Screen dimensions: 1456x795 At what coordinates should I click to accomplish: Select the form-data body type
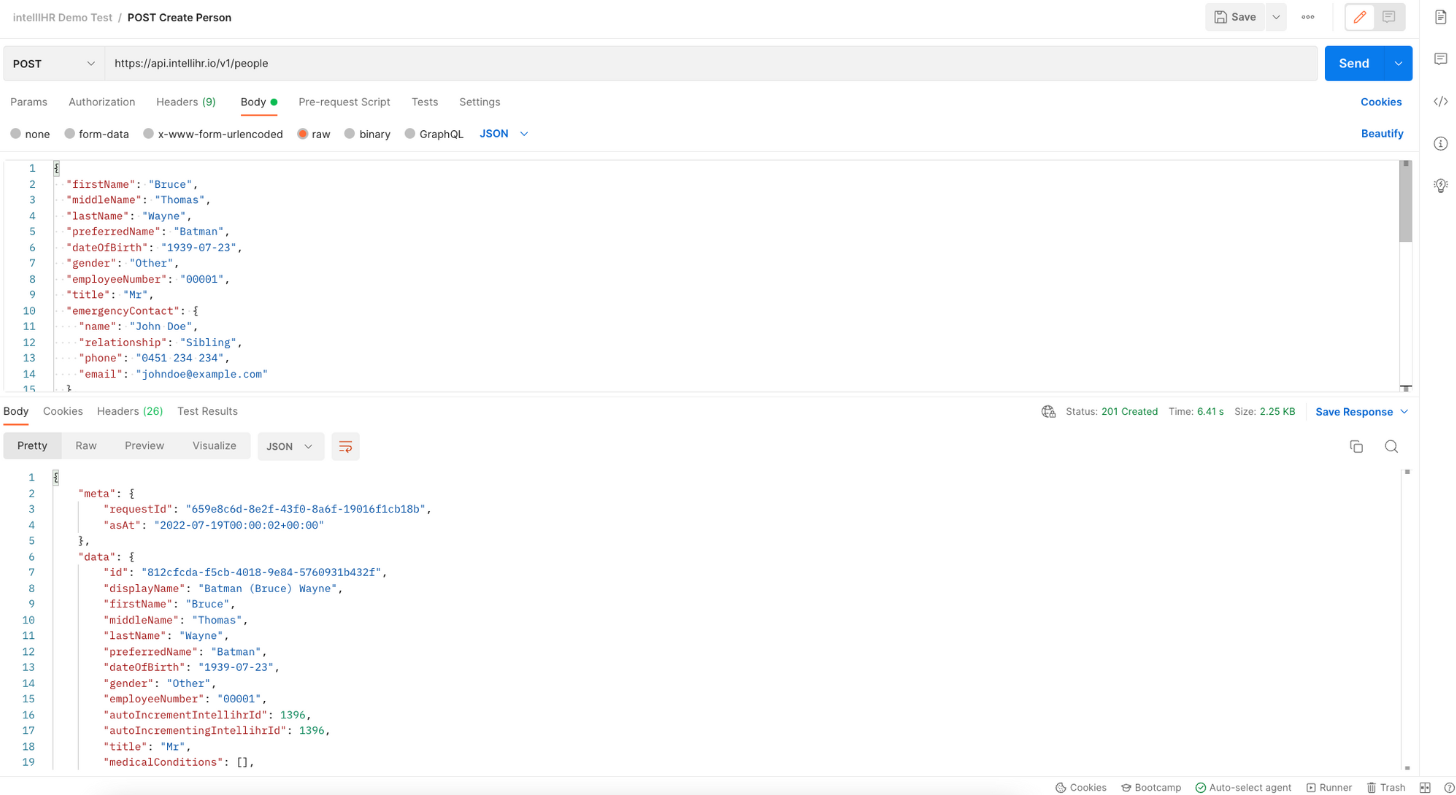click(x=96, y=134)
